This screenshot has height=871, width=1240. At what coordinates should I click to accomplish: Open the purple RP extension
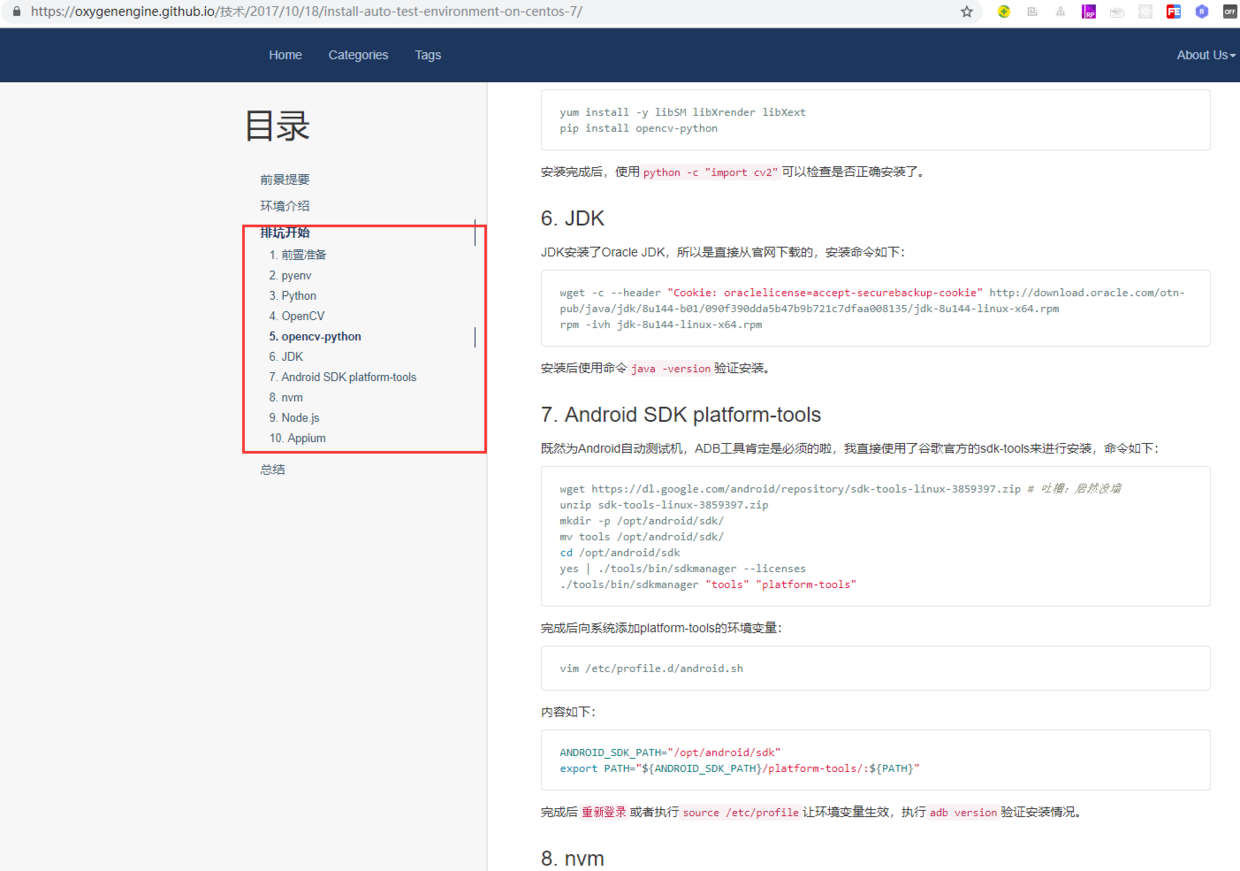click(x=1089, y=12)
